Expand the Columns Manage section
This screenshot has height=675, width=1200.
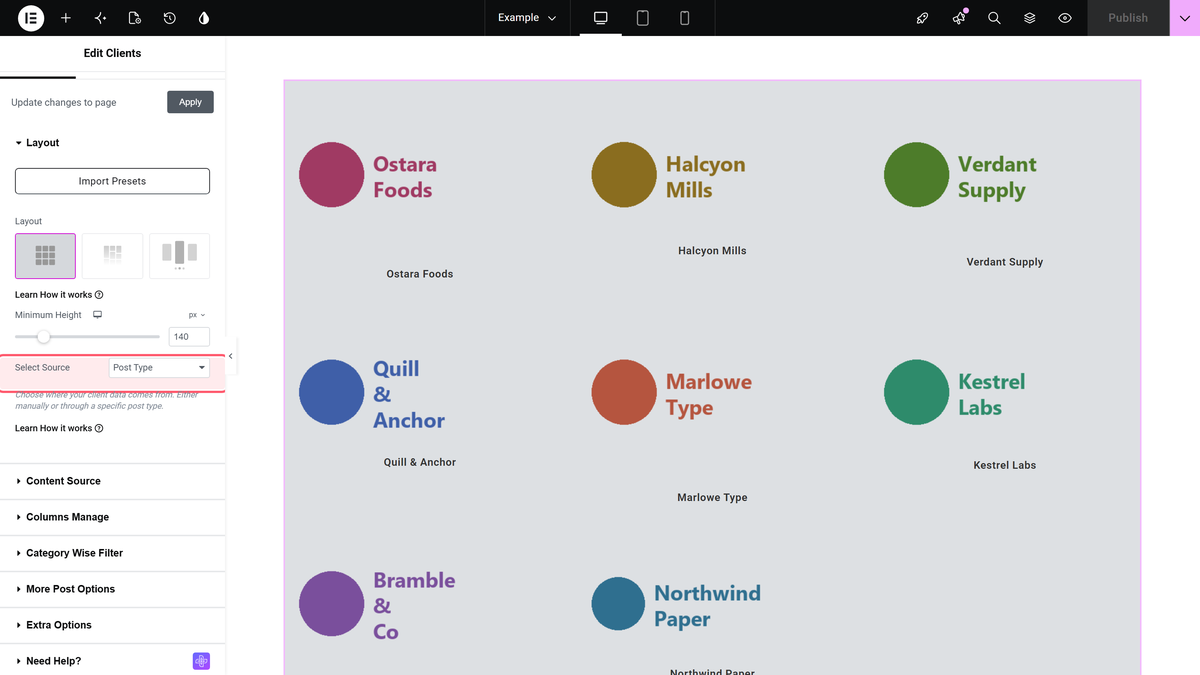pos(112,517)
